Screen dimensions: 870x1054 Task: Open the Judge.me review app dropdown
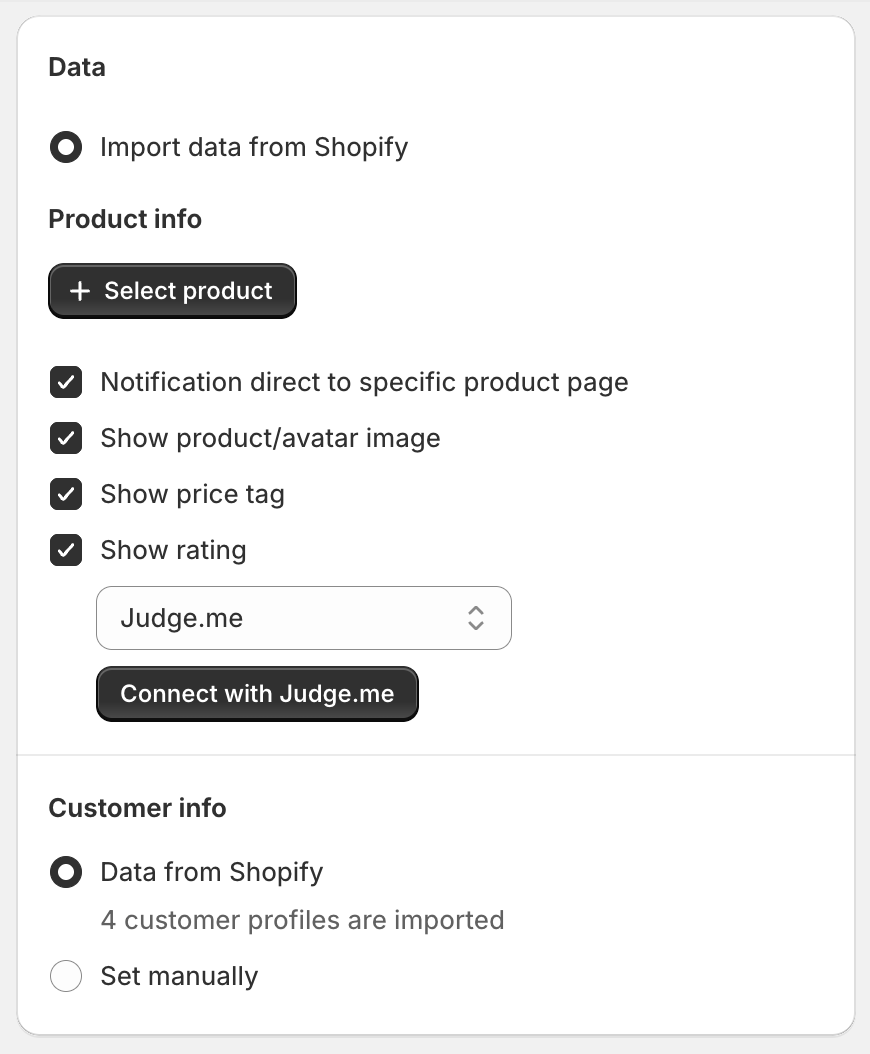pos(303,618)
